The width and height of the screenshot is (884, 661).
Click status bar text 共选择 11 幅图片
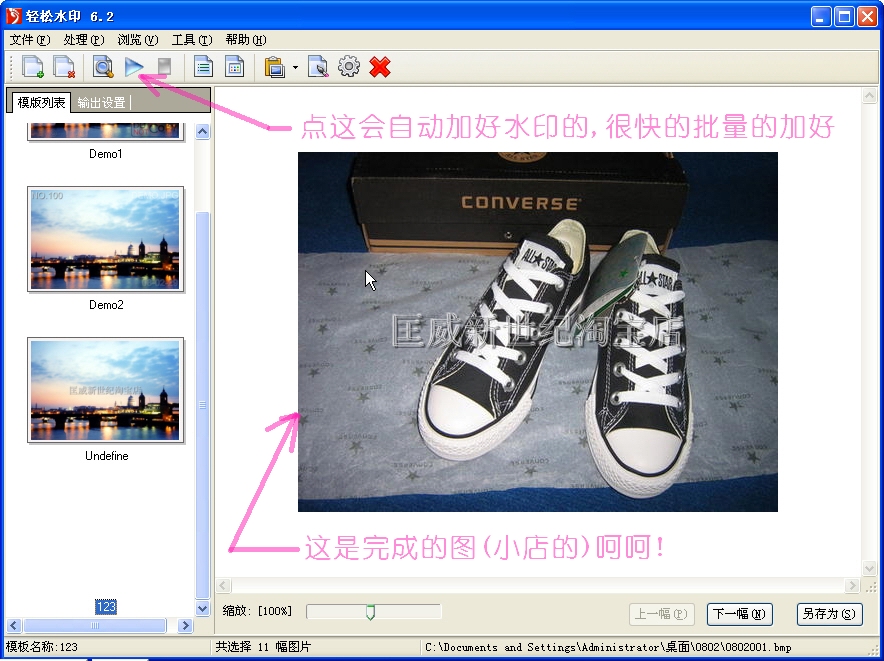tap(263, 647)
